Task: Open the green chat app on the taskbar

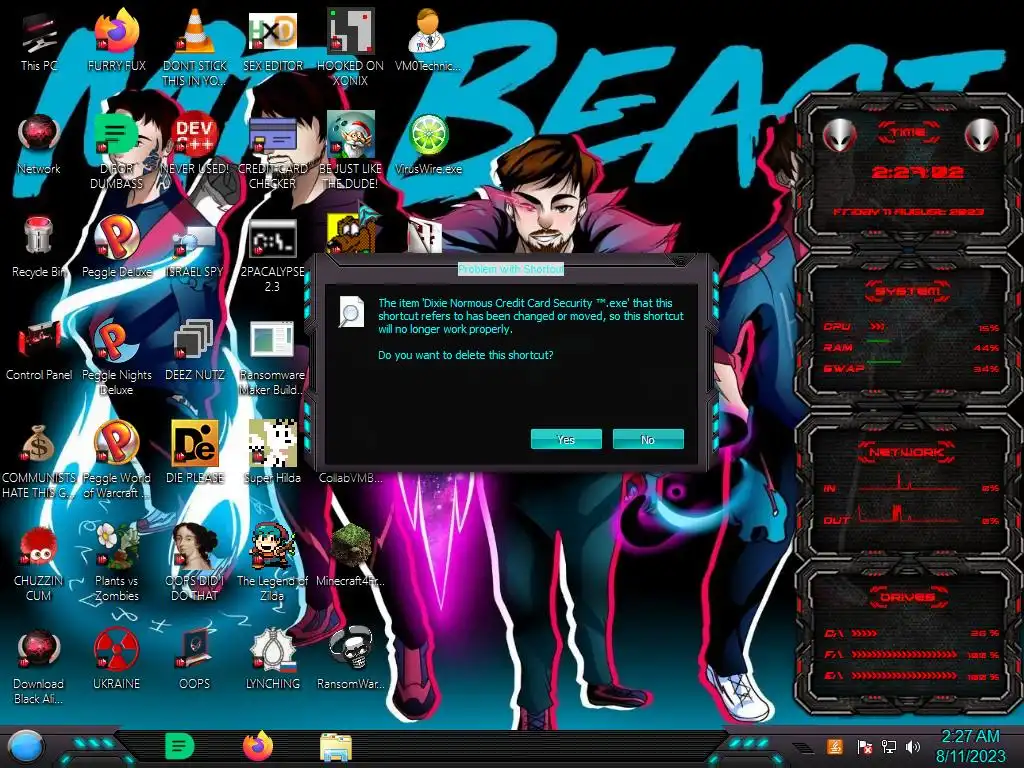Action: 180,746
